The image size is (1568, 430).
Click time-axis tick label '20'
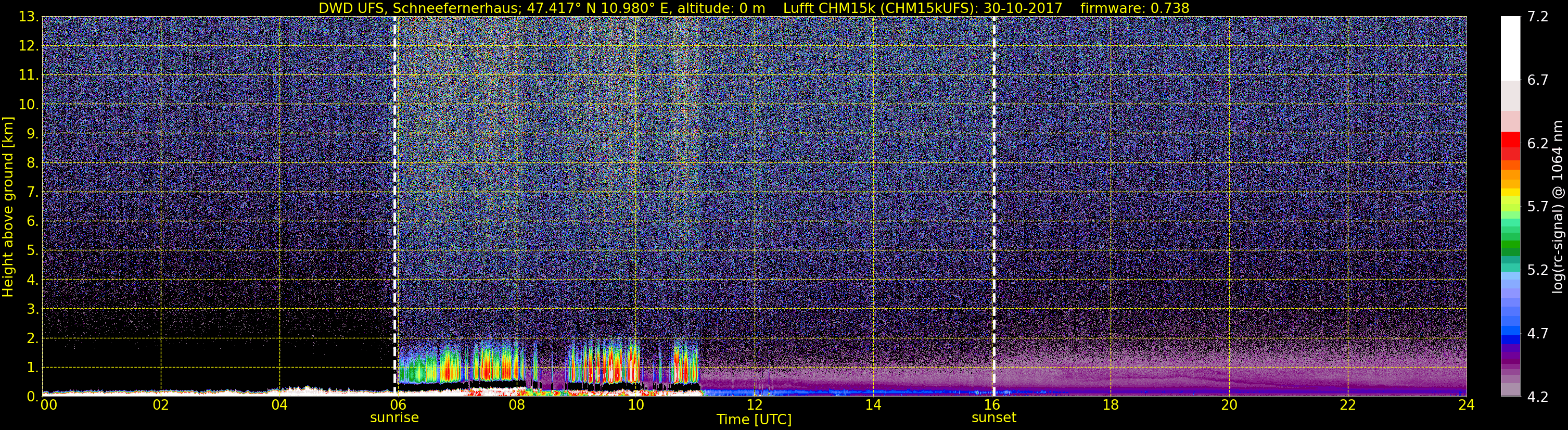pyautogui.click(x=1229, y=405)
